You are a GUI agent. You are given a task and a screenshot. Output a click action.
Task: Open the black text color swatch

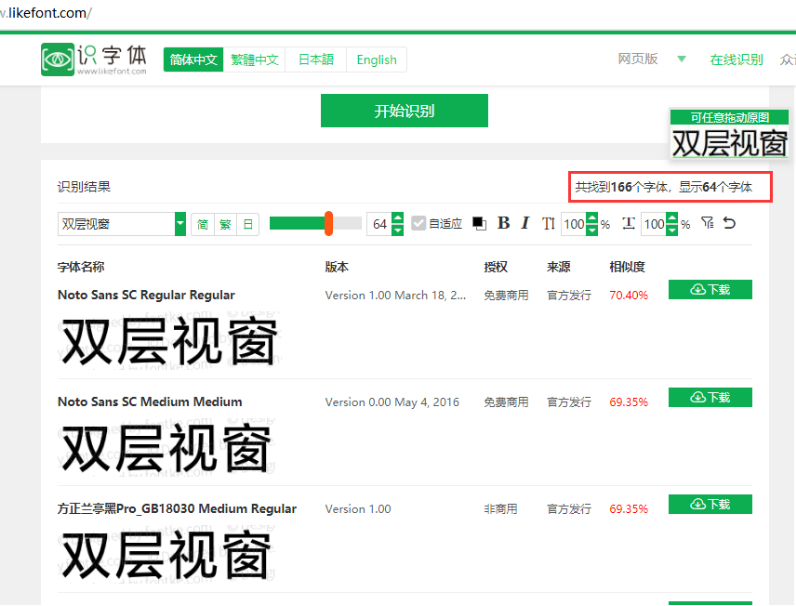[x=480, y=223]
